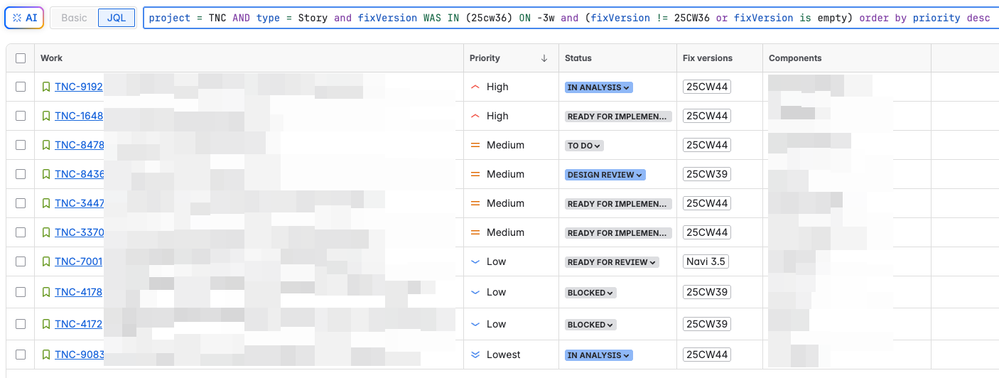This screenshot has height=378, width=999.
Task: Open issue link TNC-8478
Action: 79,145
